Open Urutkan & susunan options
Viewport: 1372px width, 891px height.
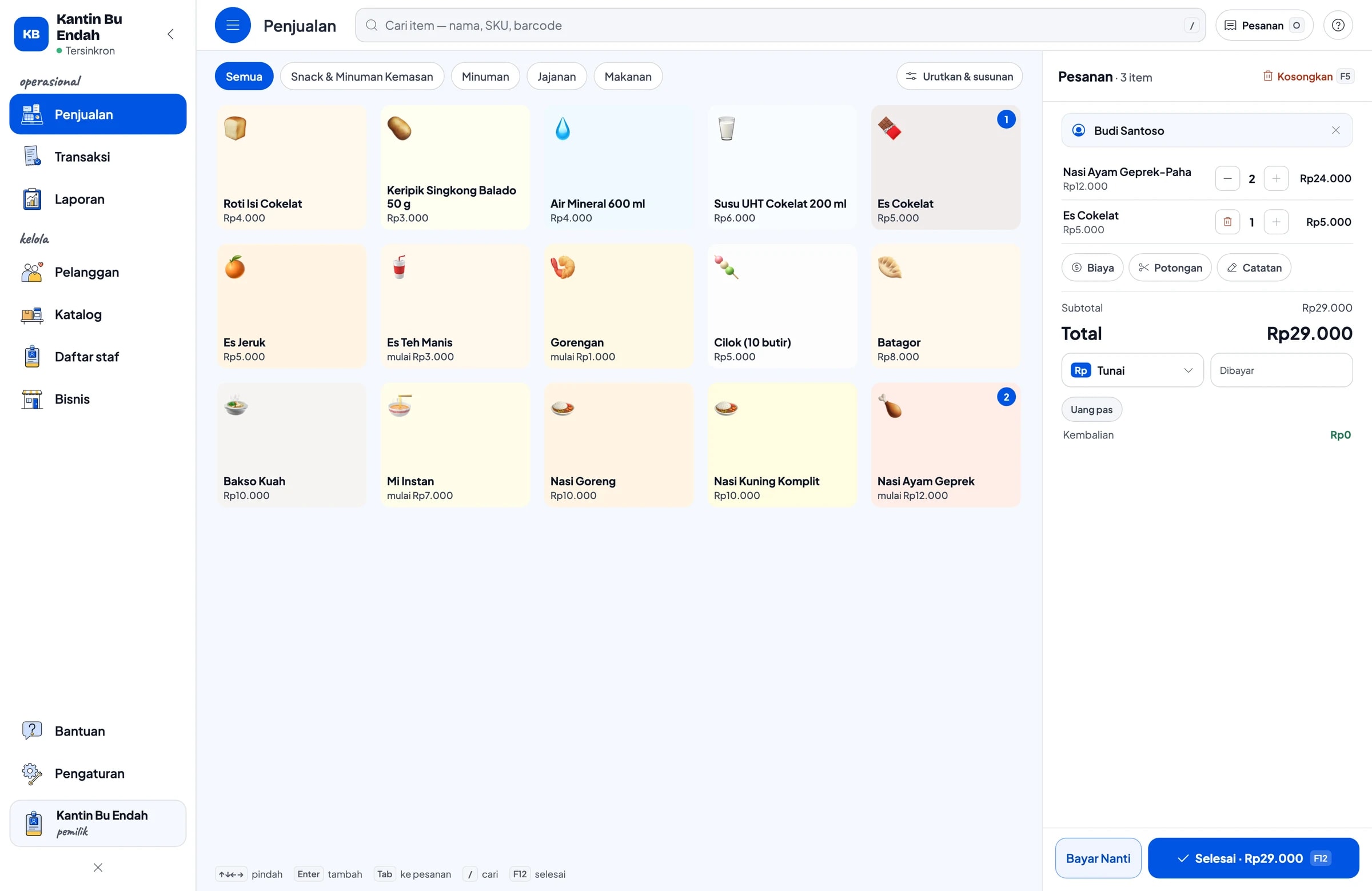coord(959,77)
